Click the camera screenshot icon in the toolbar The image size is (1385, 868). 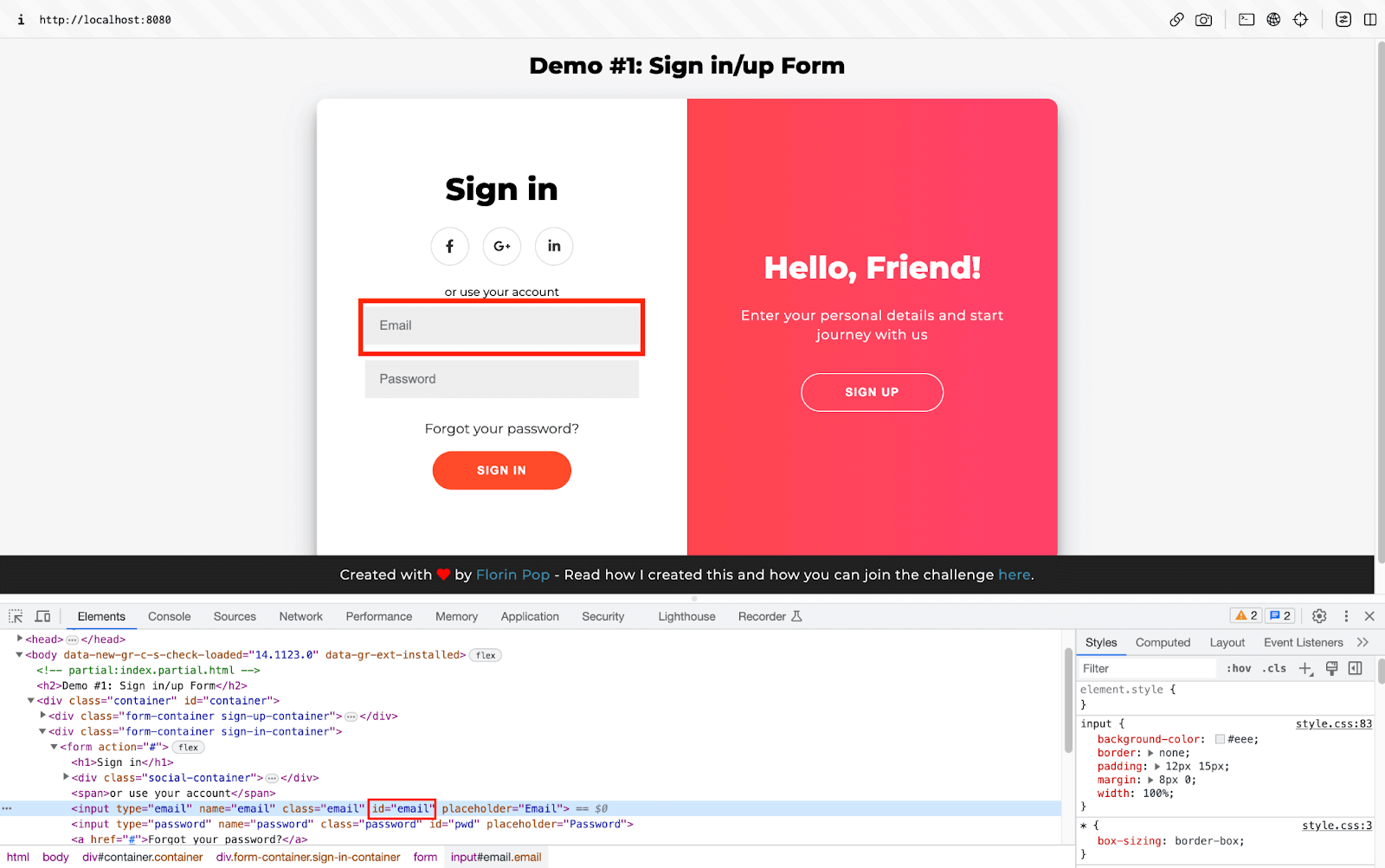pos(1203,19)
